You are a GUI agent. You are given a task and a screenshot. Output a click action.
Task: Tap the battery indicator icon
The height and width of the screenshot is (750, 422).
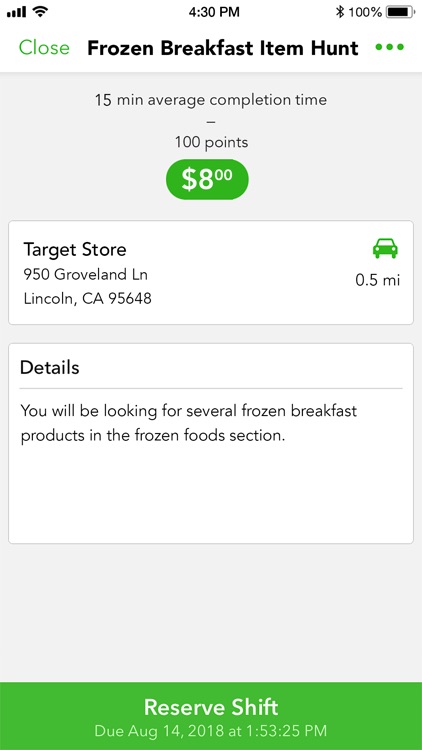pos(400,12)
